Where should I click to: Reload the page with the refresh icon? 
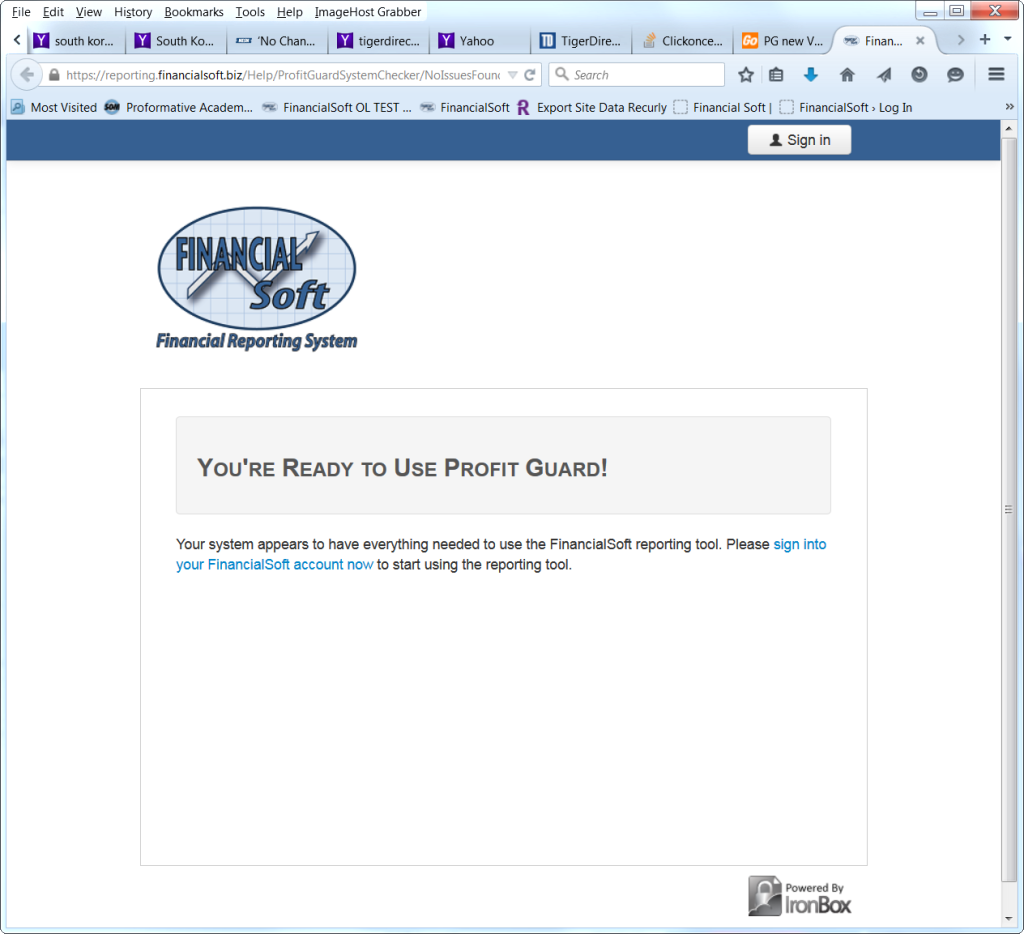tap(530, 75)
